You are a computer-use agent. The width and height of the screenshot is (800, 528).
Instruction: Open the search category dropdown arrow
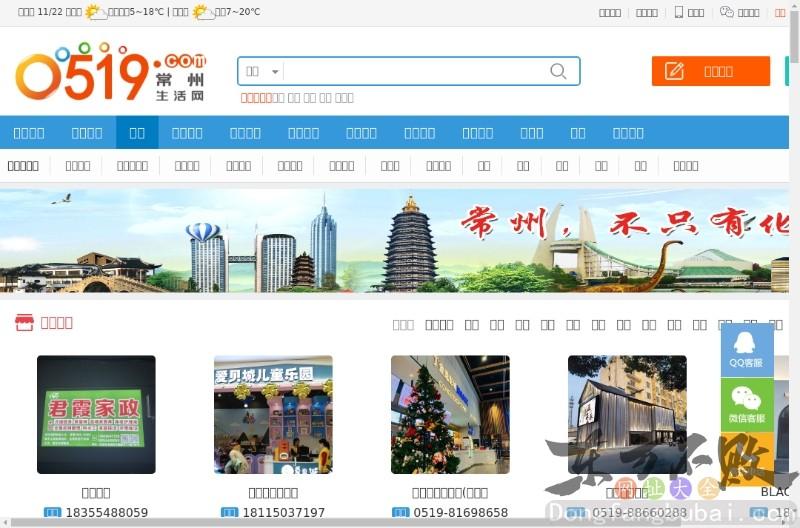click(x=275, y=71)
